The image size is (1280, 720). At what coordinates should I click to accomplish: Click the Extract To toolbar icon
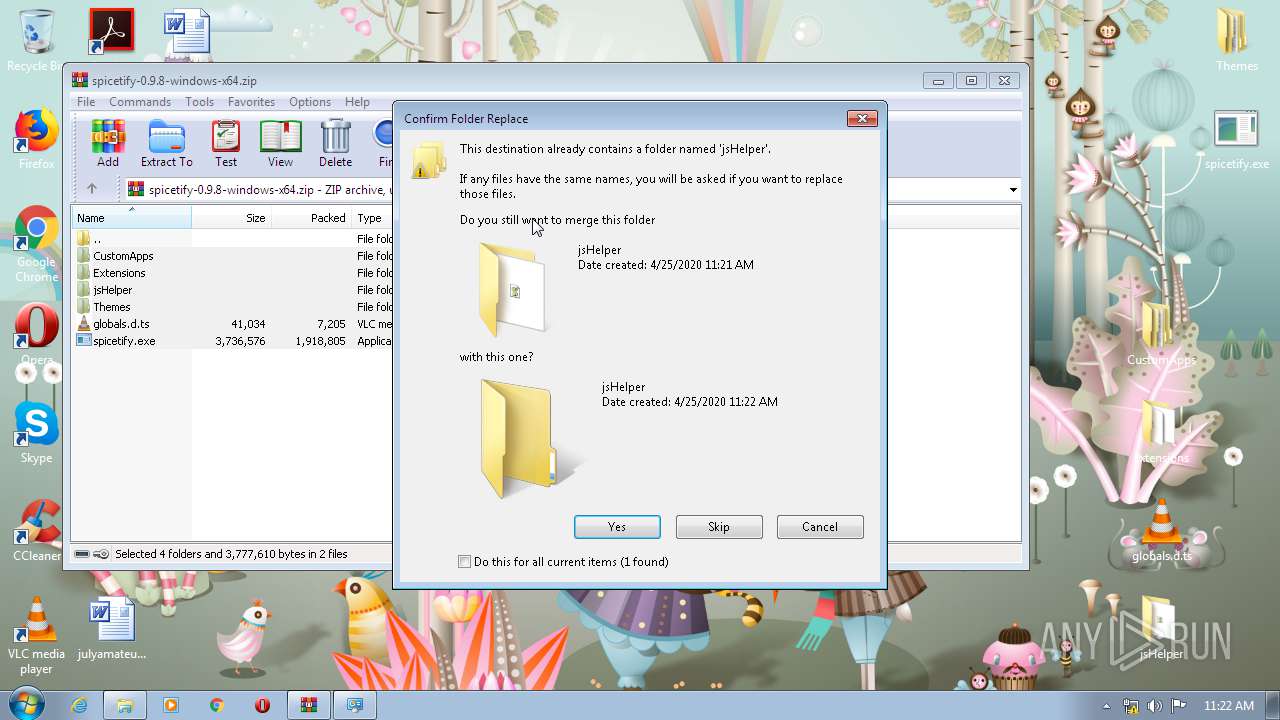click(x=166, y=144)
